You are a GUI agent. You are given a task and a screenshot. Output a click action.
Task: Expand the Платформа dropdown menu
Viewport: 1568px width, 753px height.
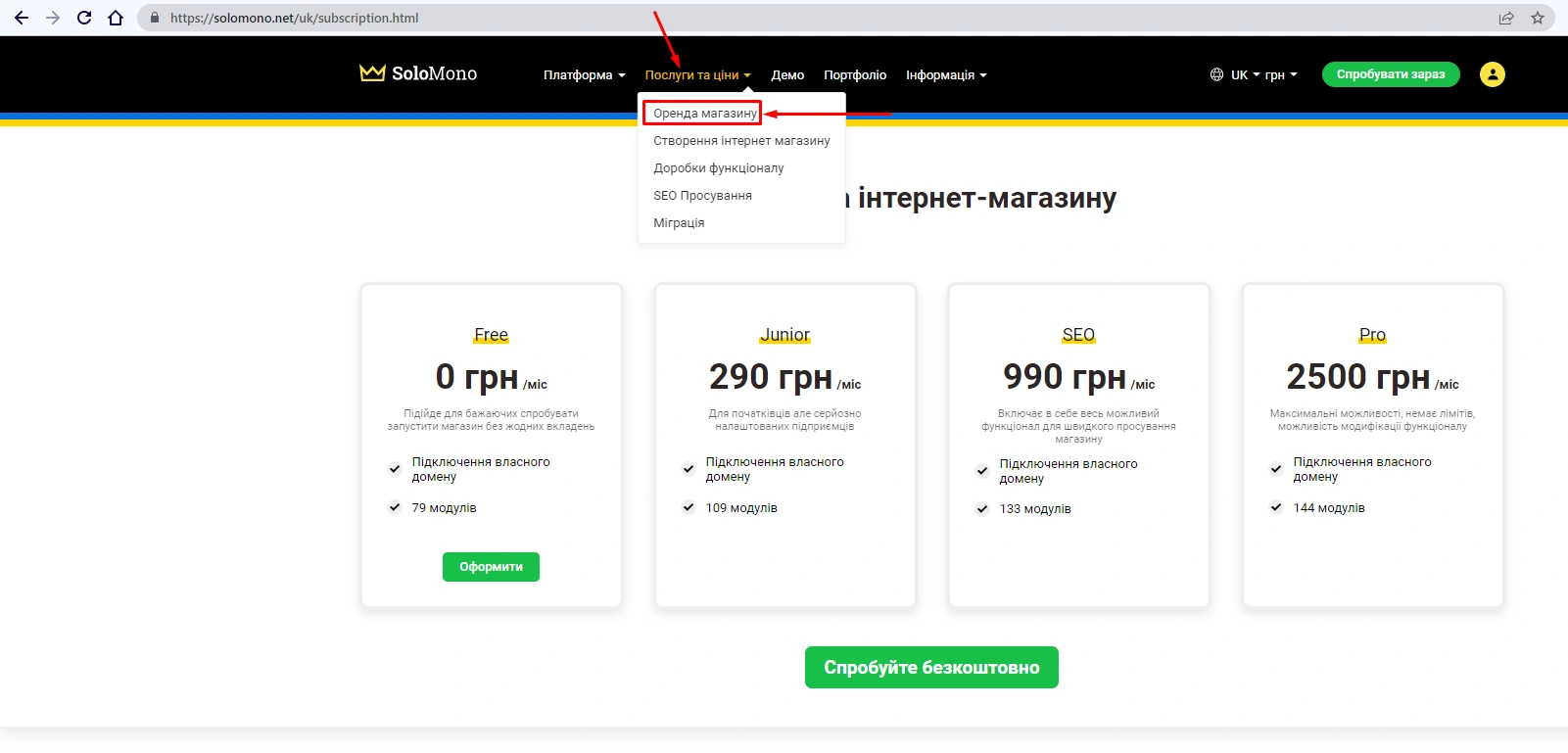(x=584, y=75)
